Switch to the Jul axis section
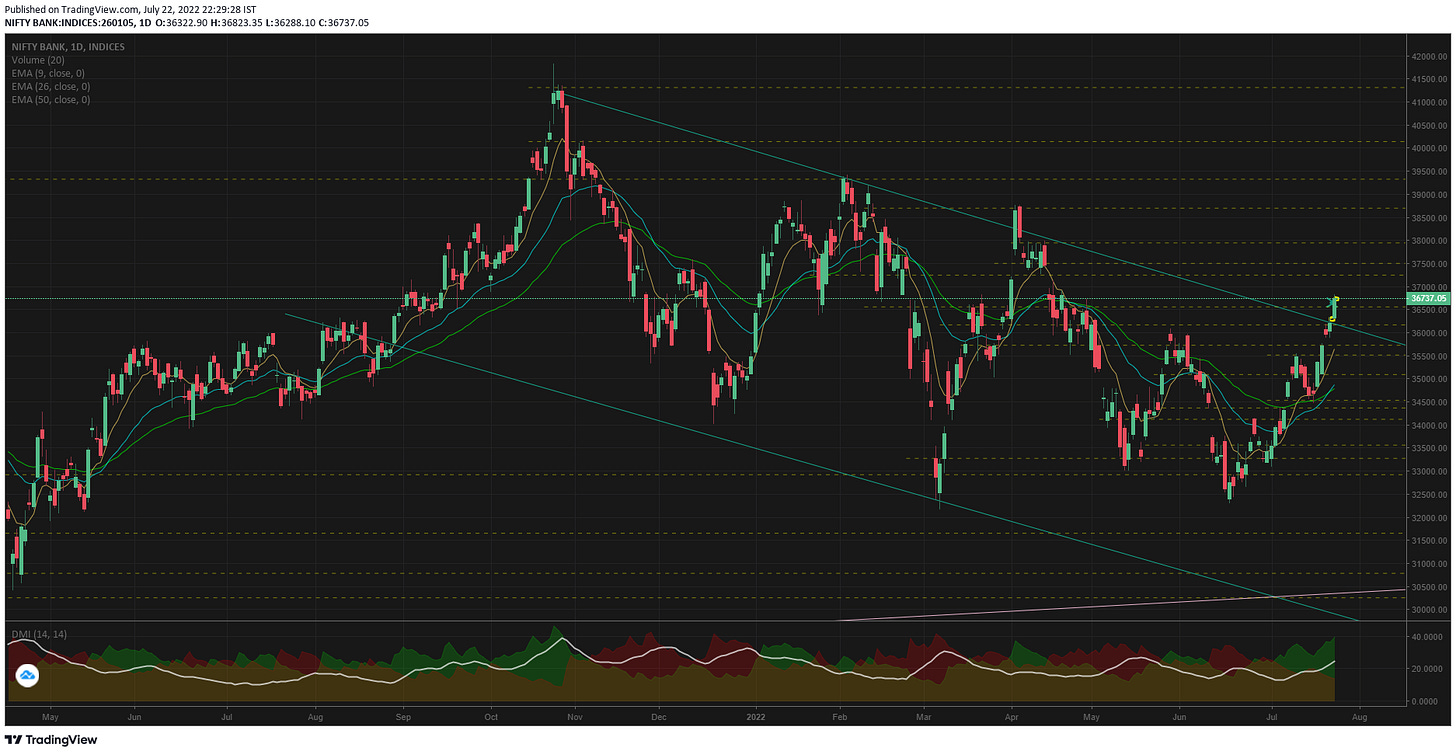 [x=1270, y=717]
